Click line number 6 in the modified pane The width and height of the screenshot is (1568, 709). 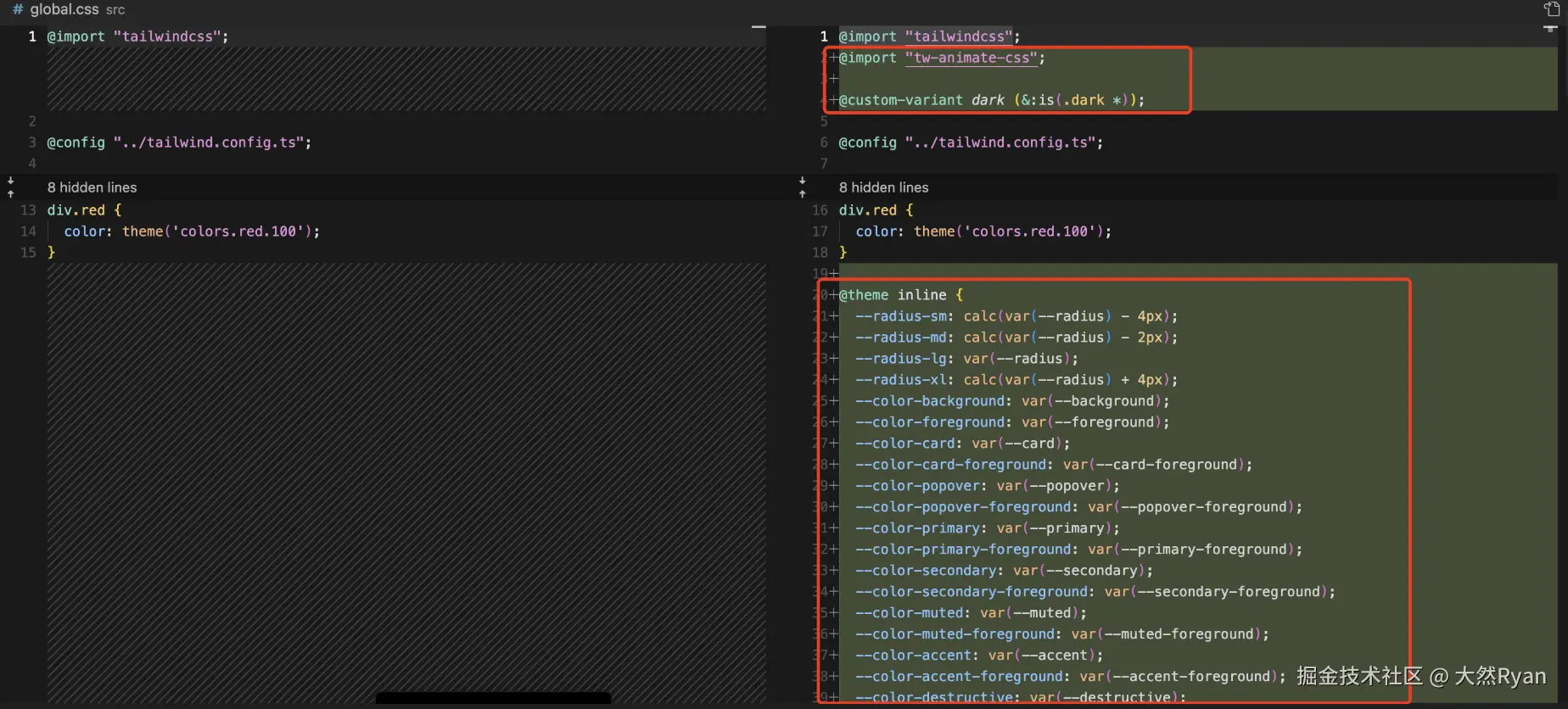pos(824,142)
